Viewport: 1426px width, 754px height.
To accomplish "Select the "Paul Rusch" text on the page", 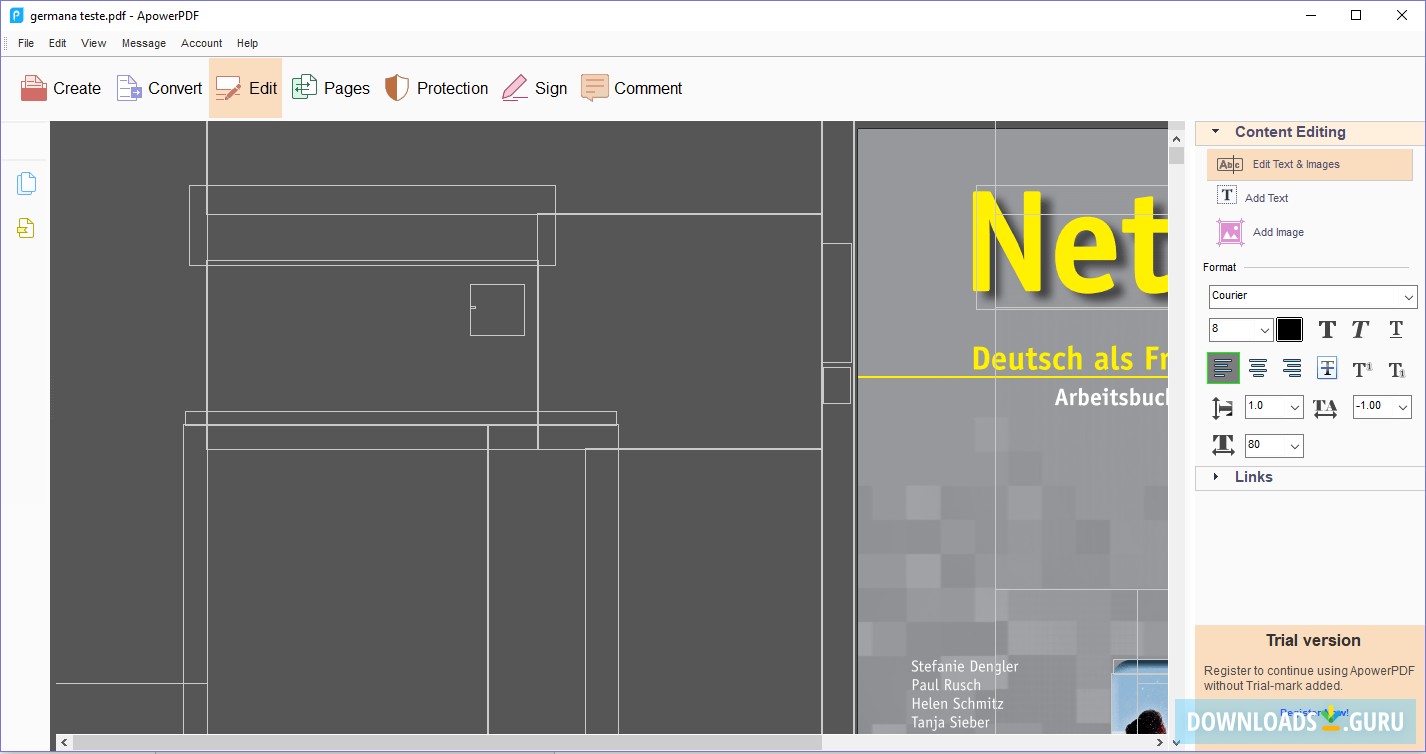I will coord(946,685).
